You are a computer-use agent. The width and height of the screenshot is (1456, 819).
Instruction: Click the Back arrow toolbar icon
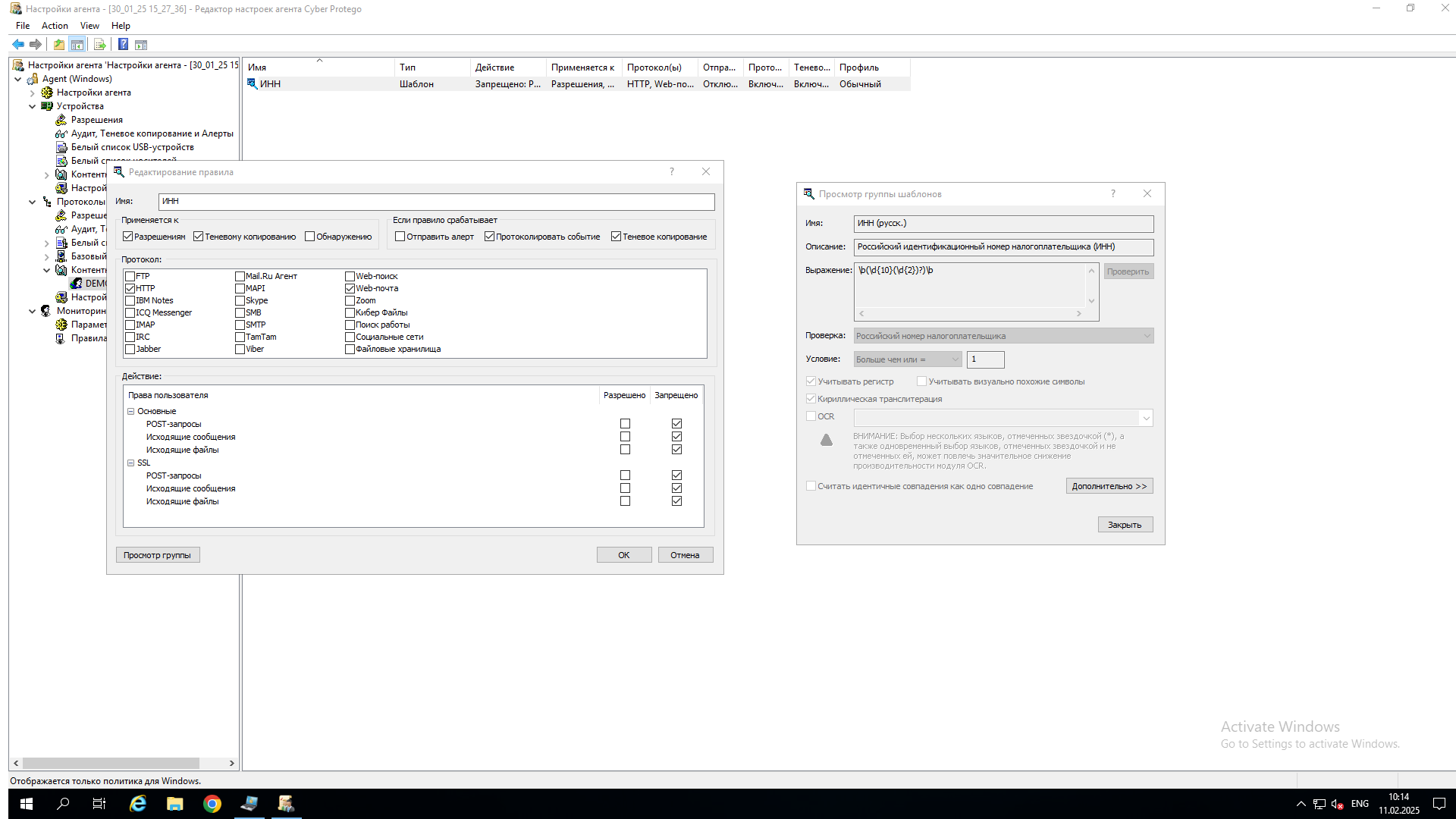pyautogui.click(x=18, y=45)
